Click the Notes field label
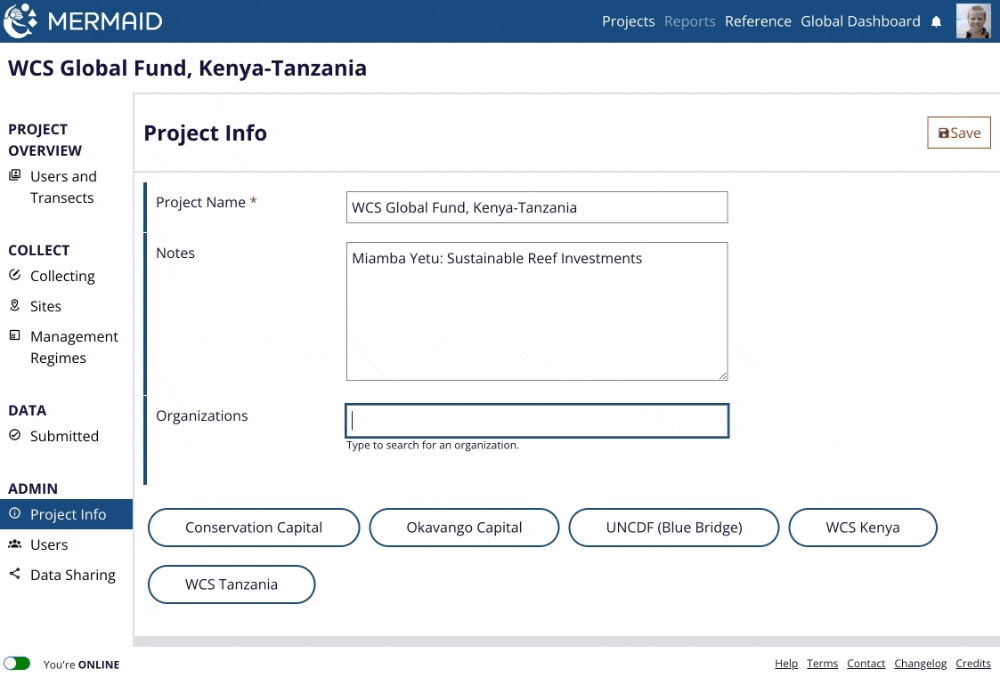1000x677 pixels. point(175,253)
